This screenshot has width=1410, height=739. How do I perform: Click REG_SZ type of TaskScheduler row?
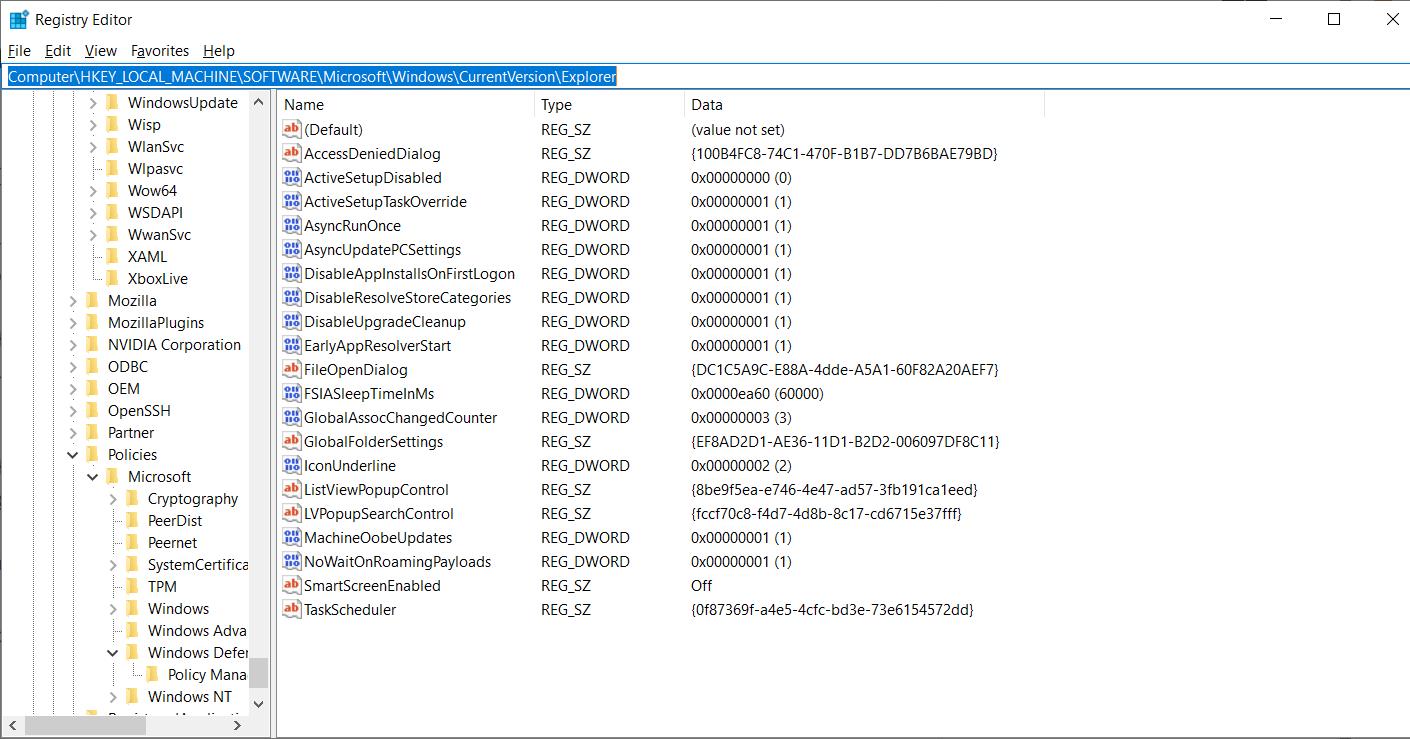click(x=566, y=609)
